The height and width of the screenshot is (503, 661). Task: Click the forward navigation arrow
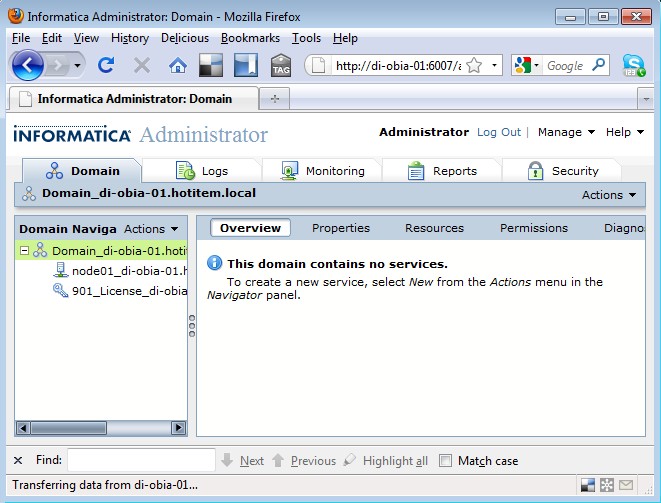[57, 65]
